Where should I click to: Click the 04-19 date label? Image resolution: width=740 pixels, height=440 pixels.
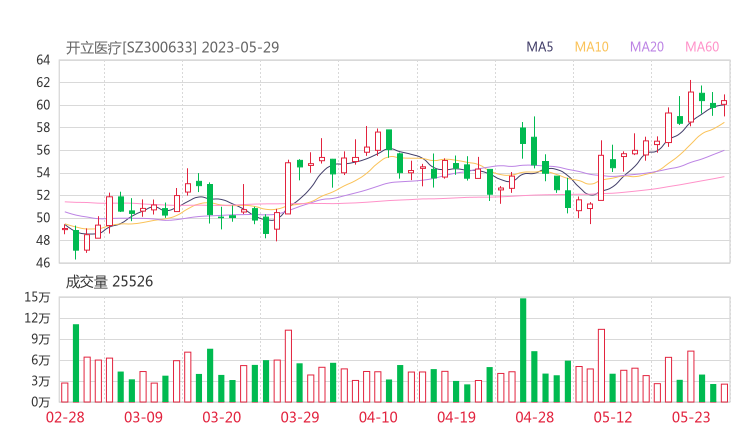pos(456,417)
